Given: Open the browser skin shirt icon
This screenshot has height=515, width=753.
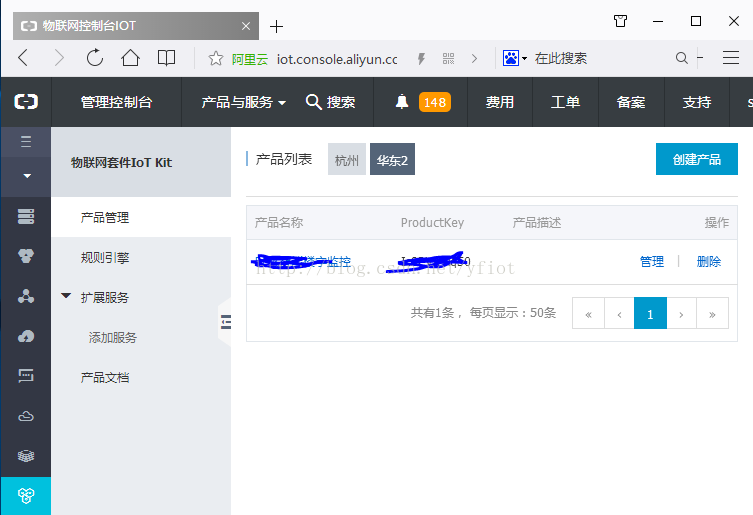Looking at the screenshot, I should click(x=620, y=21).
